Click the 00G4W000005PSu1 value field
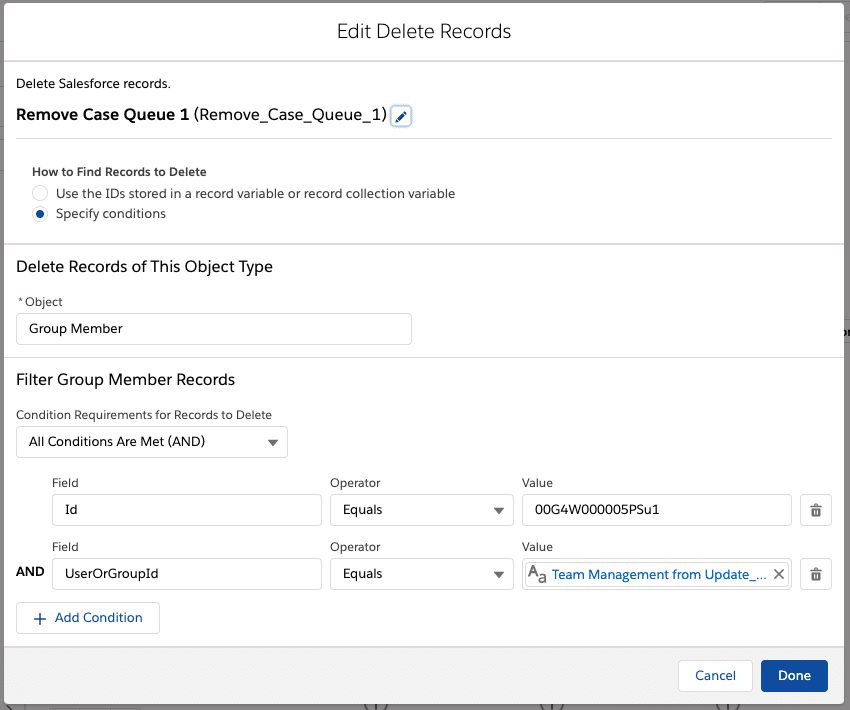Viewport: 850px width, 710px height. point(656,510)
